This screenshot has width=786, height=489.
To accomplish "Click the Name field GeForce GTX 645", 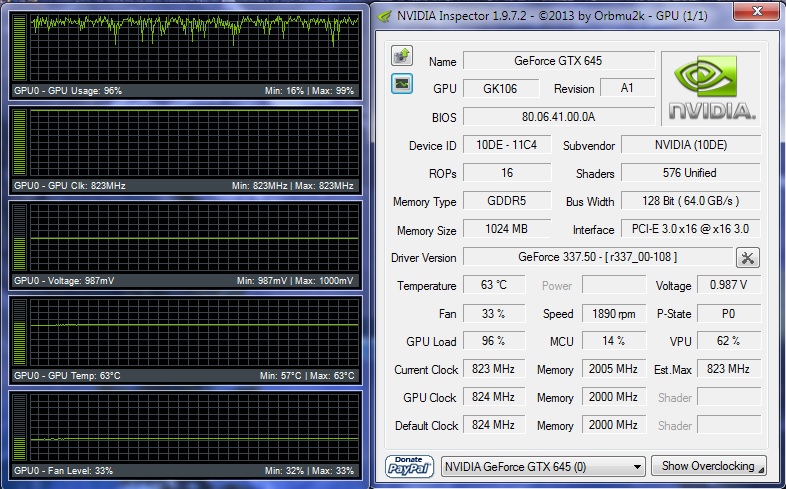I will [558, 61].
